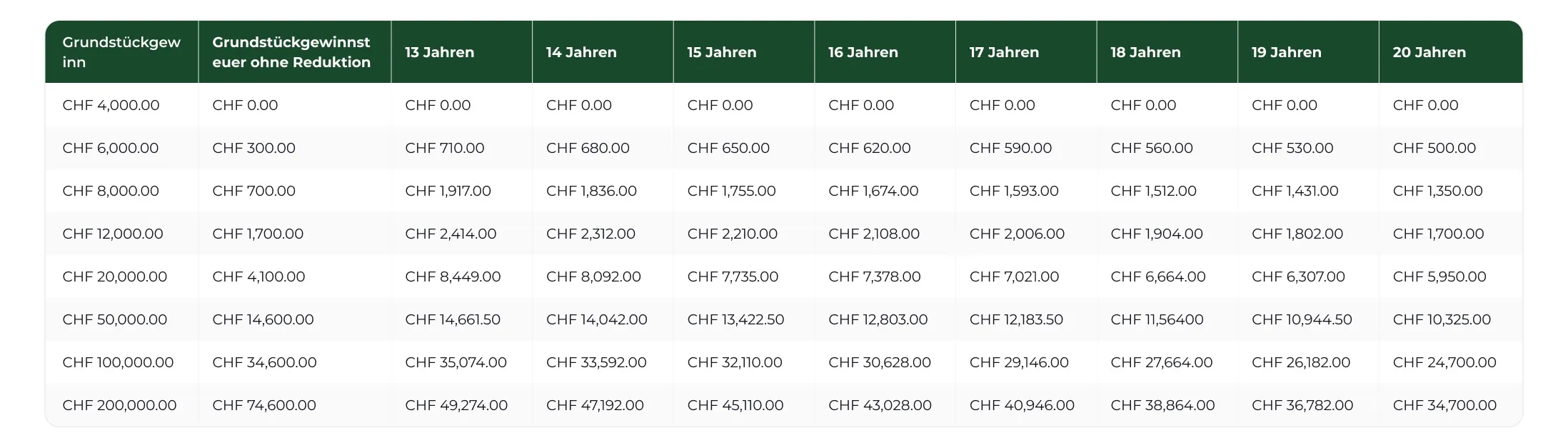Screen dimensions: 1568x448
Task: Select the CHF 34,700.00 cell
Action: (1450, 405)
